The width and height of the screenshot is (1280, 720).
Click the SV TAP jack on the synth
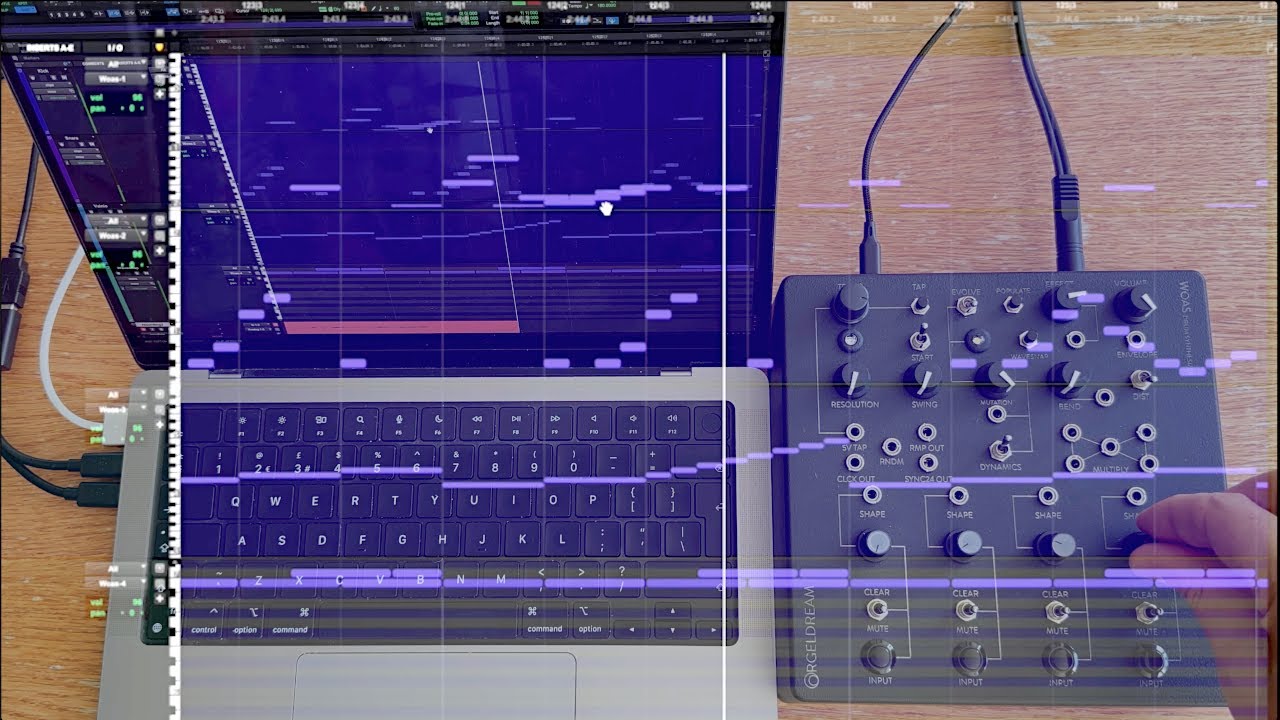coord(855,433)
